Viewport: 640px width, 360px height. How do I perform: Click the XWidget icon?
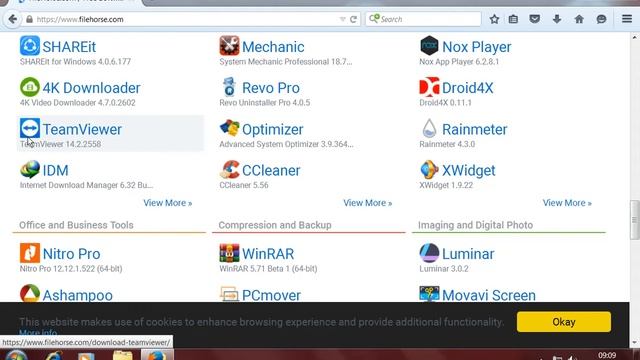click(429, 169)
